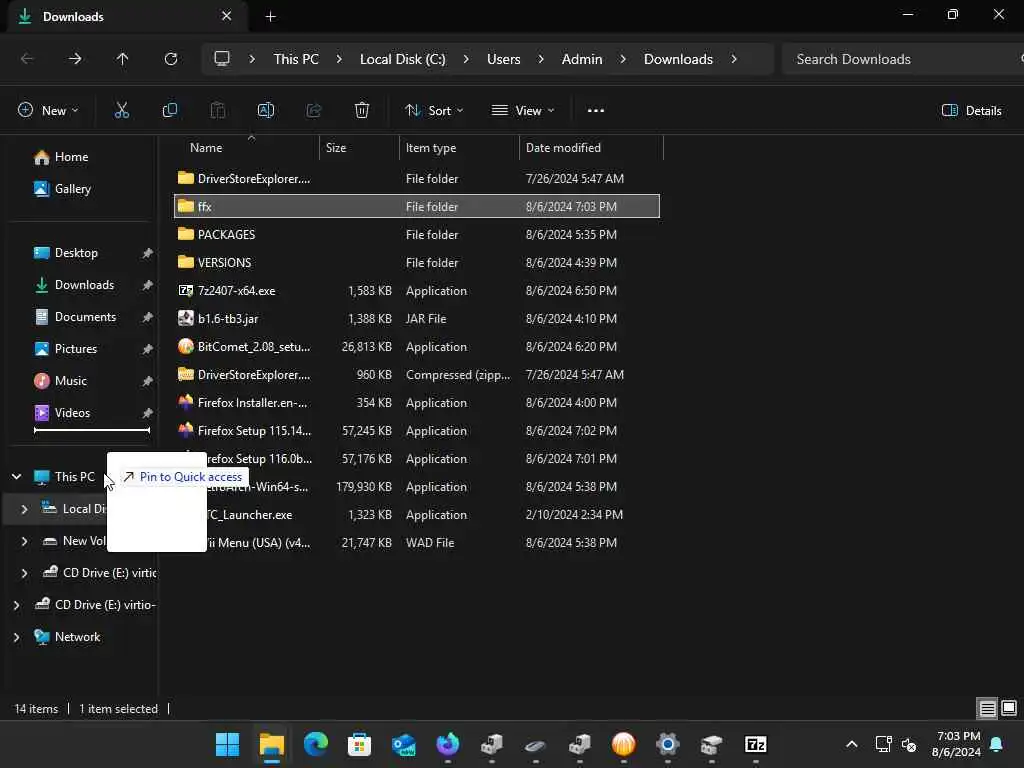Viewport: 1024px width, 768px height.
Task: Open Microsoft Edge from taskbar
Action: (315, 744)
